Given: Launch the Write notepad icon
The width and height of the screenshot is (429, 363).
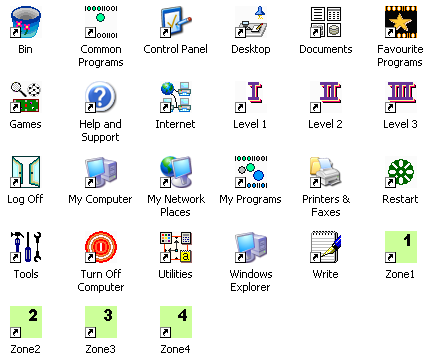Looking at the screenshot, I should point(326,247).
